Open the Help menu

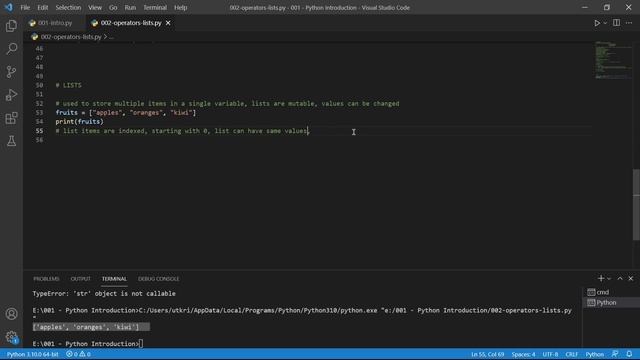tap(180, 7)
